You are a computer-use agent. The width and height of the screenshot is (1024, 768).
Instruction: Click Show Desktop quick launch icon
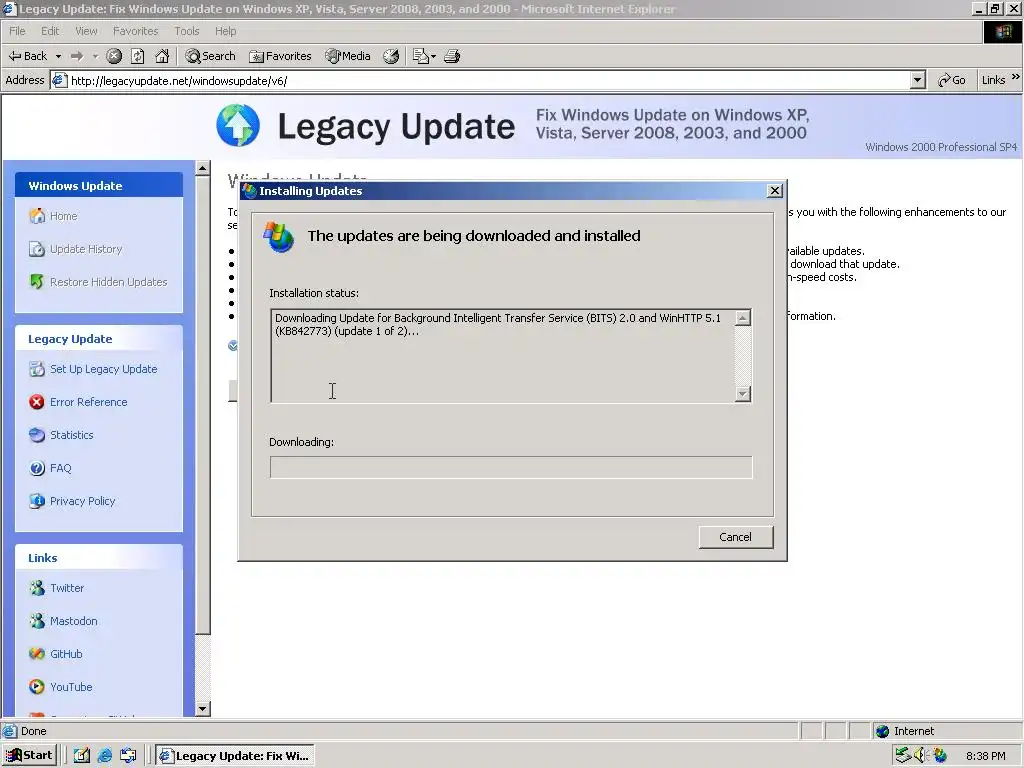(x=81, y=756)
